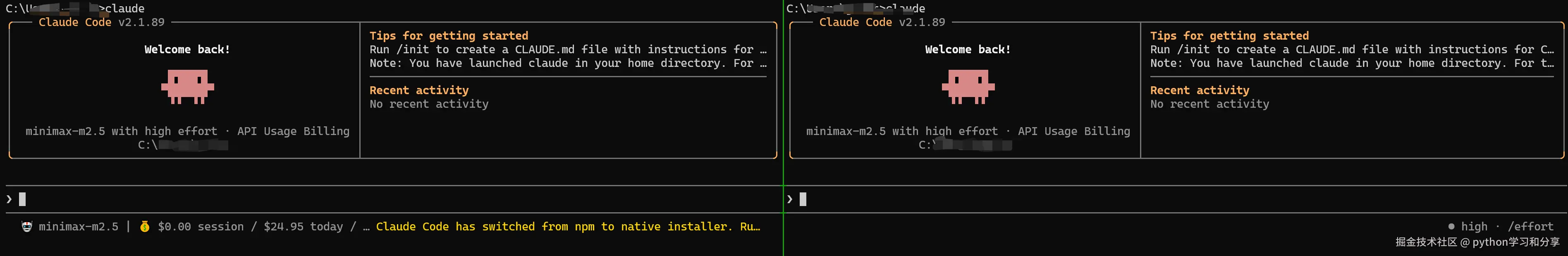This screenshot has height=256, width=1568.
Task: Click the money bag cost icon
Action: (144, 227)
